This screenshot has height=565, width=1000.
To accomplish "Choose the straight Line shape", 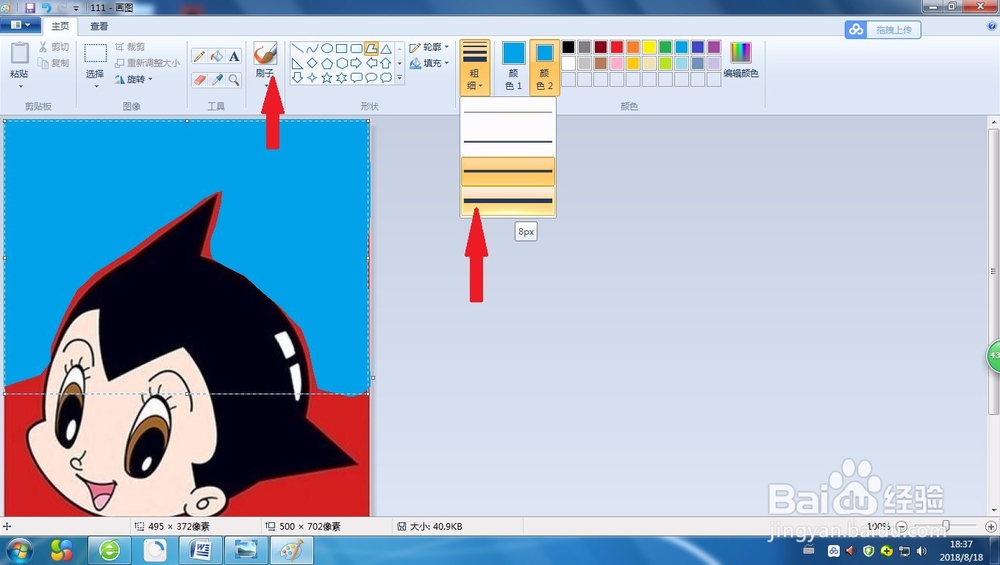I will pyautogui.click(x=297, y=48).
